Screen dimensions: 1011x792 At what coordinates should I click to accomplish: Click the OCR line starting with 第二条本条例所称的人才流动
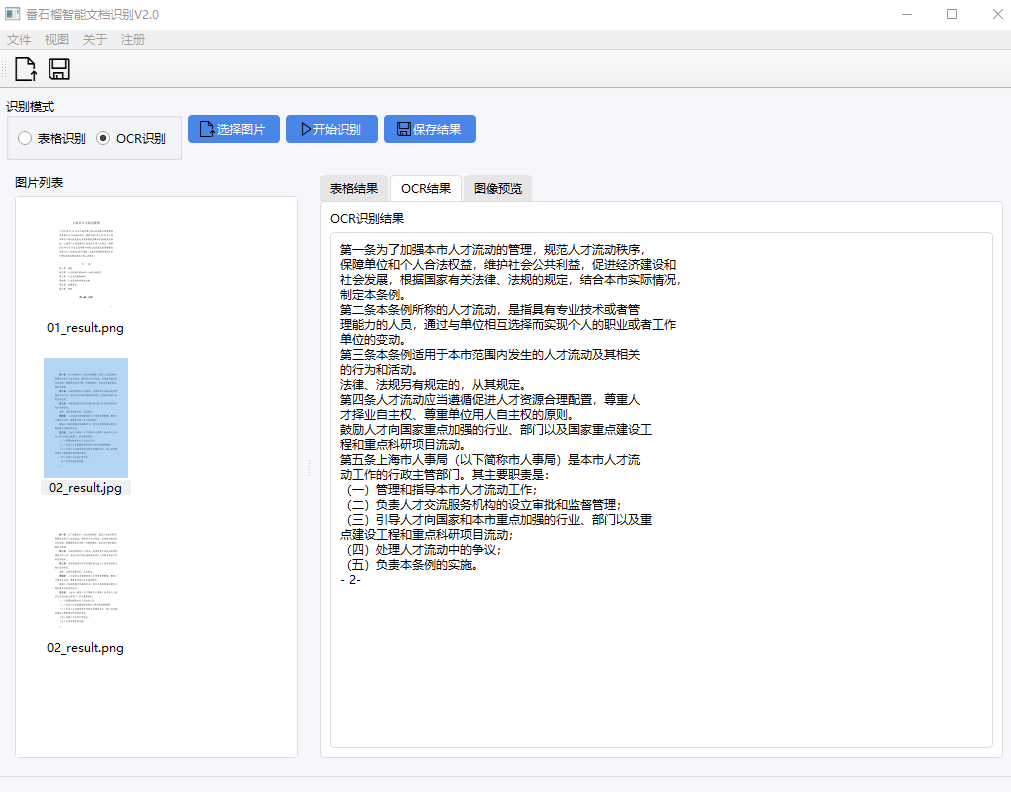click(x=490, y=310)
